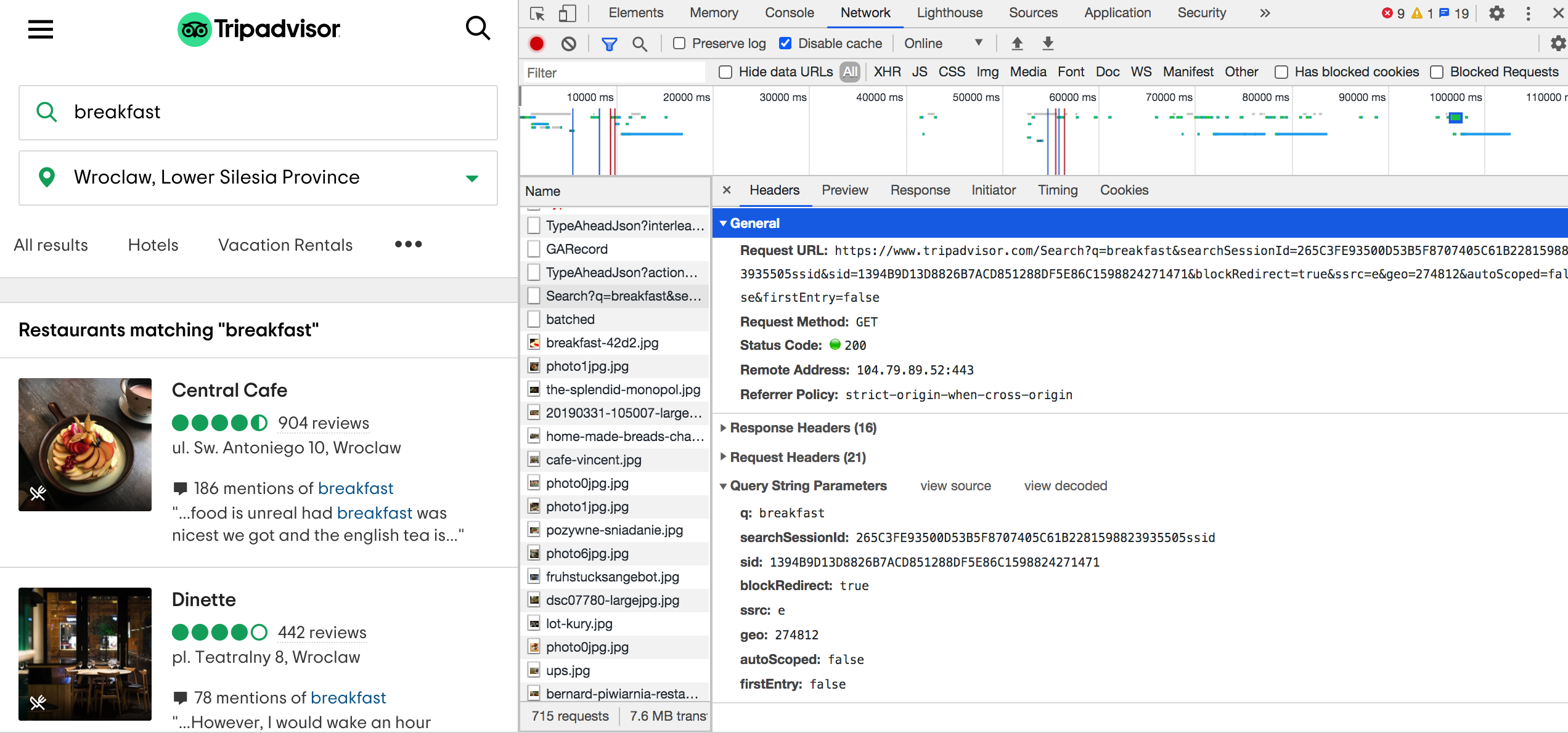The width and height of the screenshot is (1568, 733).
Task: Export network log as HAR
Action: point(1047,43)
